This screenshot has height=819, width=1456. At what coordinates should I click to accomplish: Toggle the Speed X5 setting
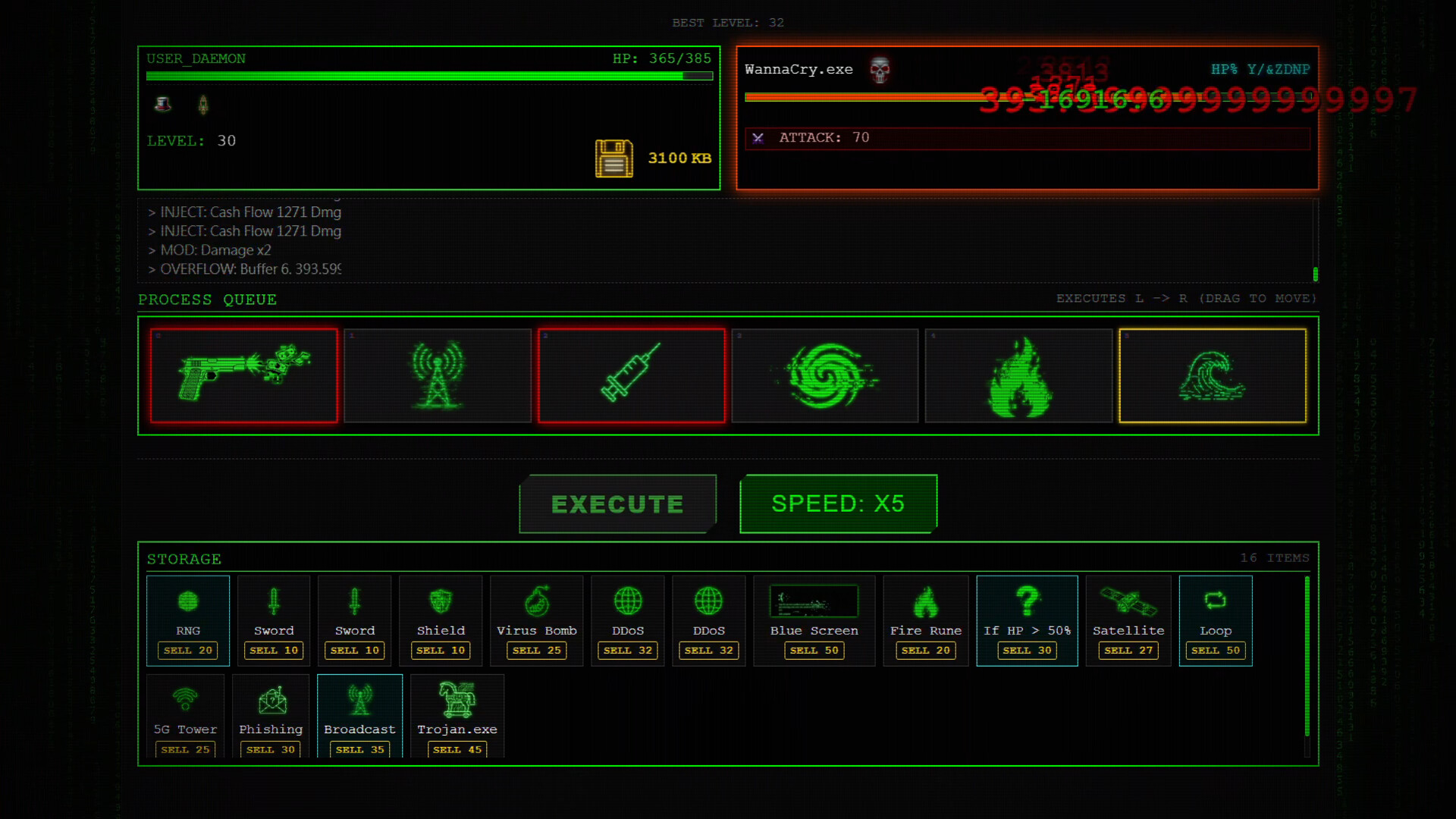click(838, 503)
